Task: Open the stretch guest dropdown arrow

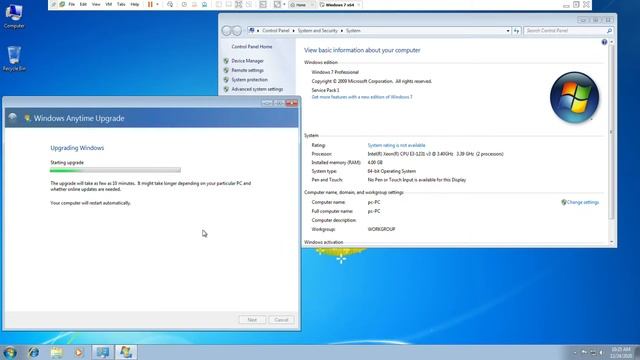Action: [x=284, y=4]
